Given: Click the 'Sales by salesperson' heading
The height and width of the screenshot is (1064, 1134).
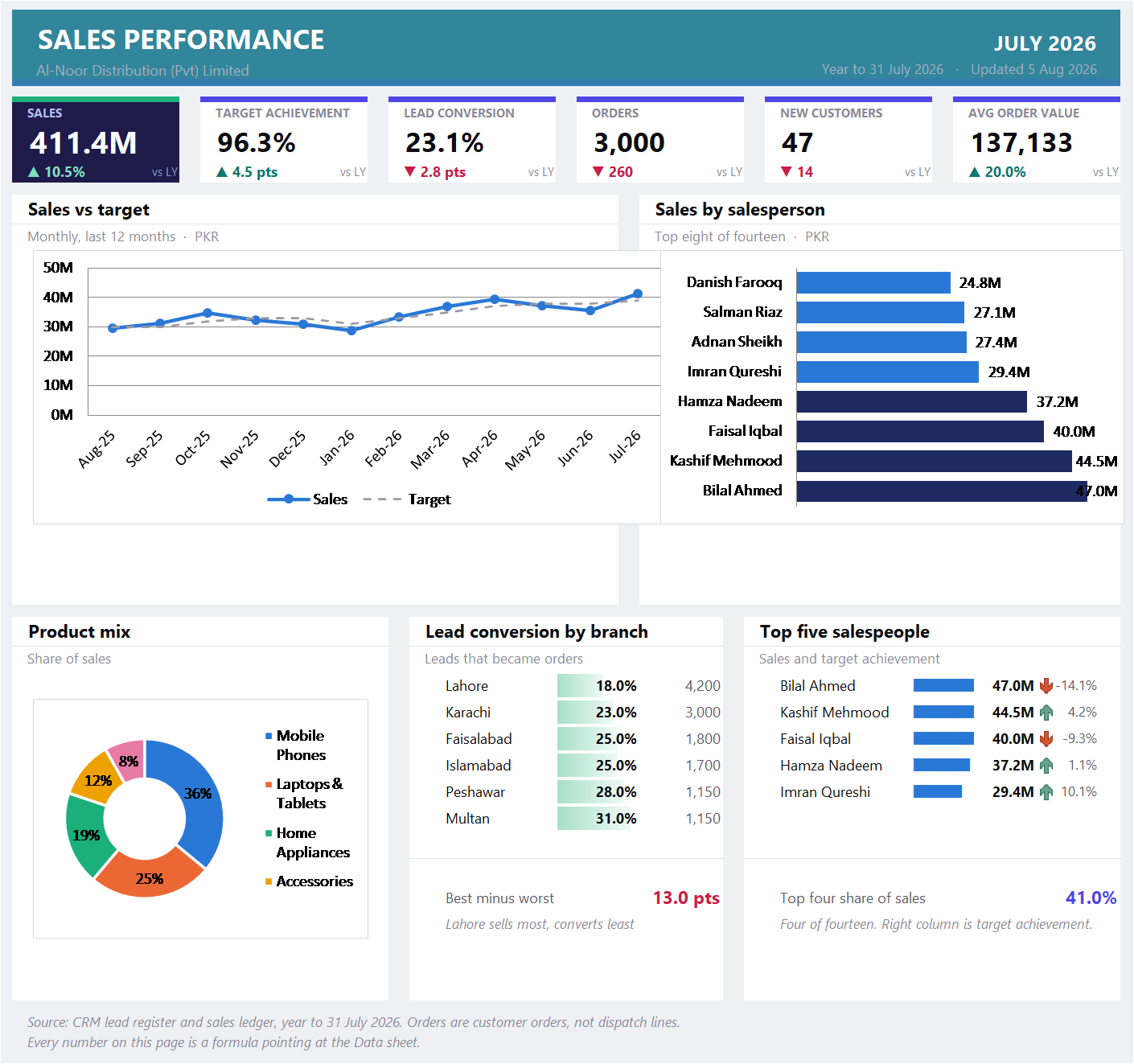Looking at the screenshot, I should pyautogui.click(x=740, y=210).
